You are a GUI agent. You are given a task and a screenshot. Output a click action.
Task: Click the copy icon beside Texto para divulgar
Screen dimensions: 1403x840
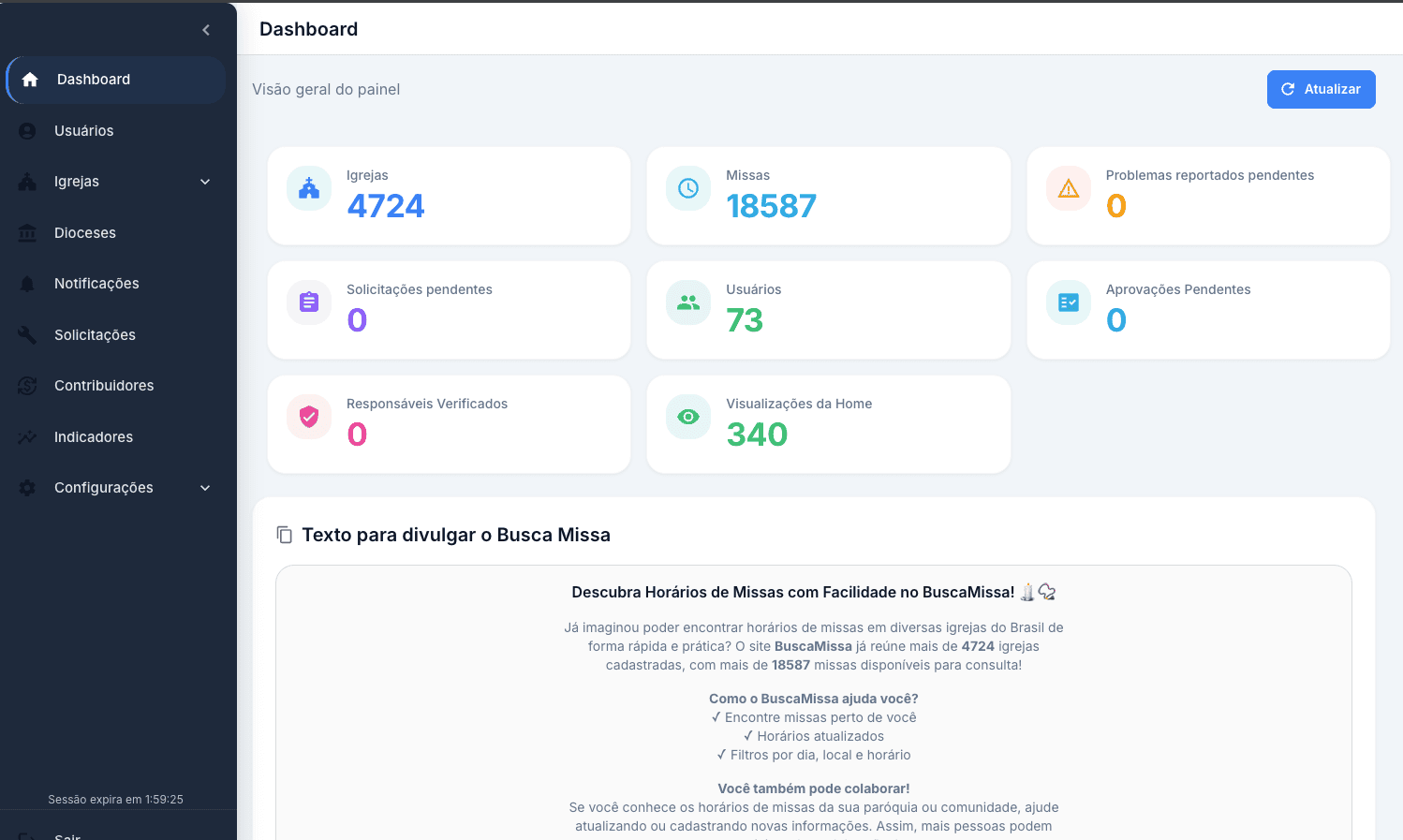(284, 535)
